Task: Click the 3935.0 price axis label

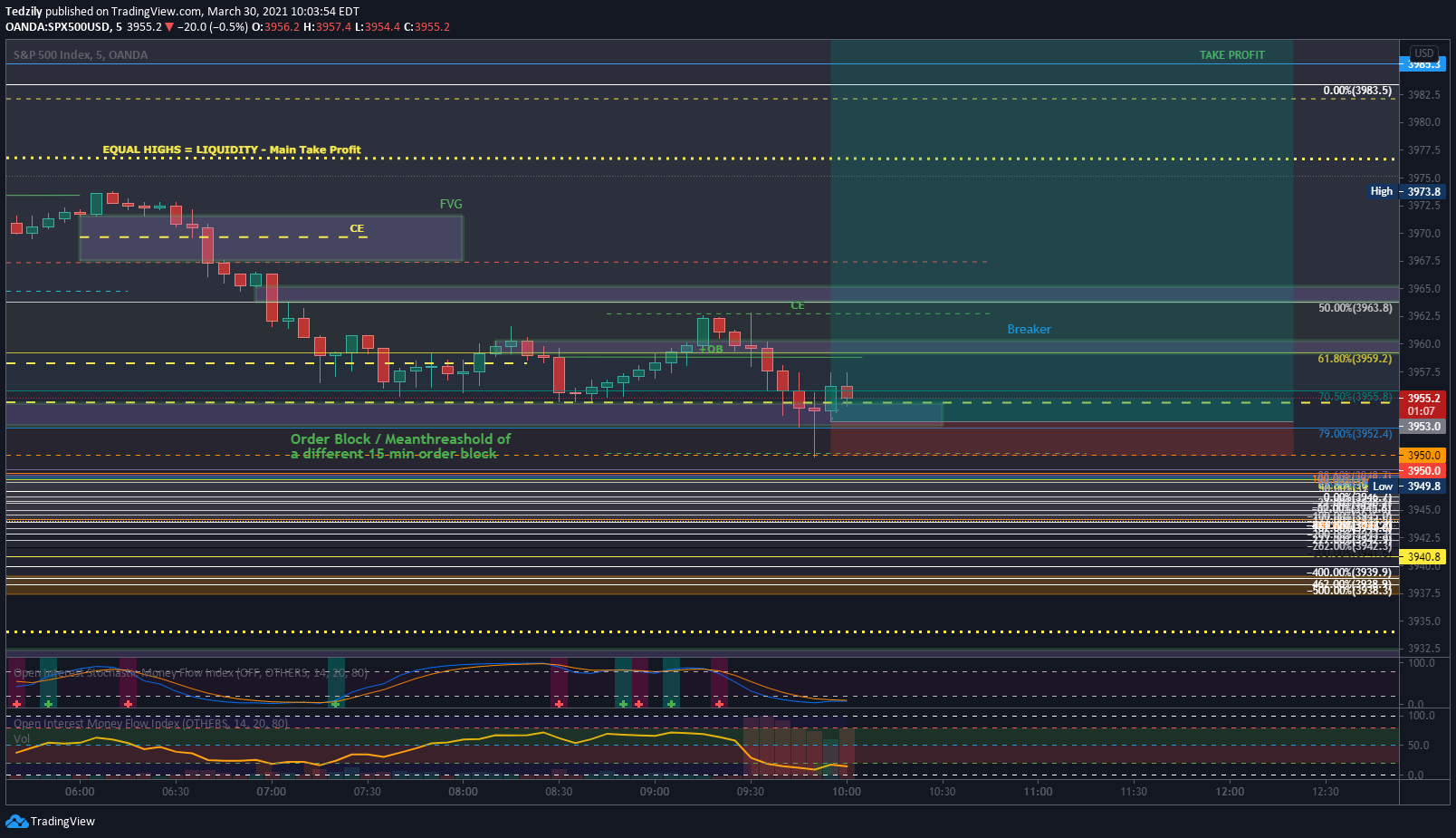Action: (1423, 621)
